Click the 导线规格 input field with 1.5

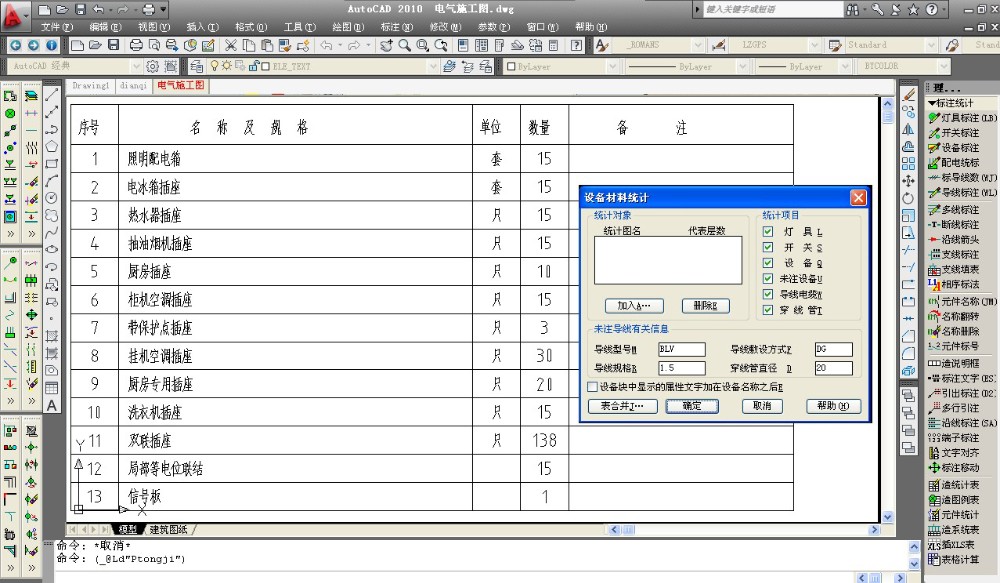point(681,368)
